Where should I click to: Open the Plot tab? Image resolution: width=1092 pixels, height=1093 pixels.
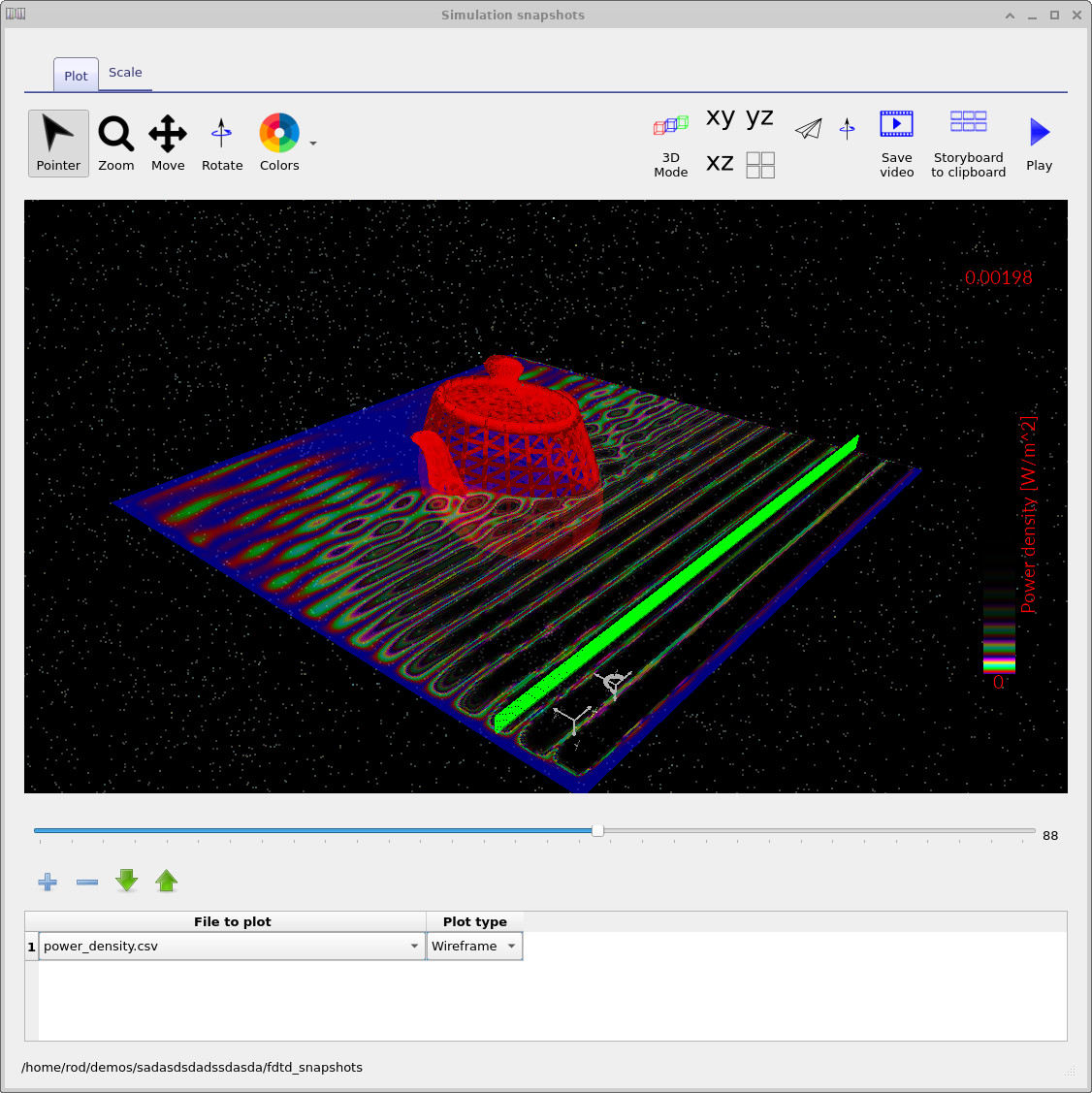(76, 76)
